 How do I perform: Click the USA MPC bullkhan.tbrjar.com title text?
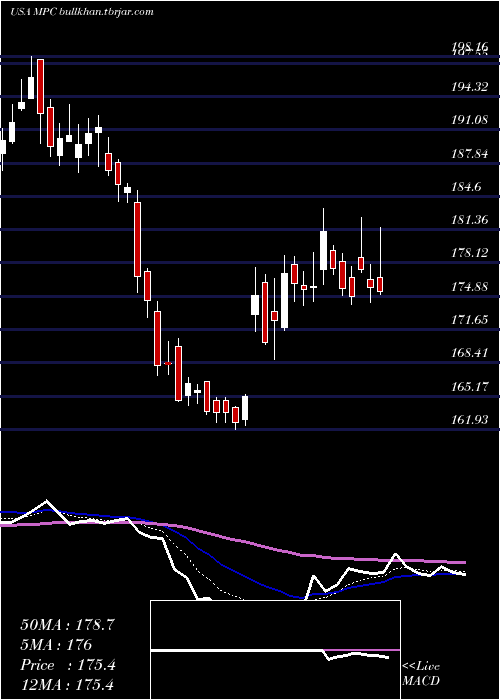[x=82, y=12]
